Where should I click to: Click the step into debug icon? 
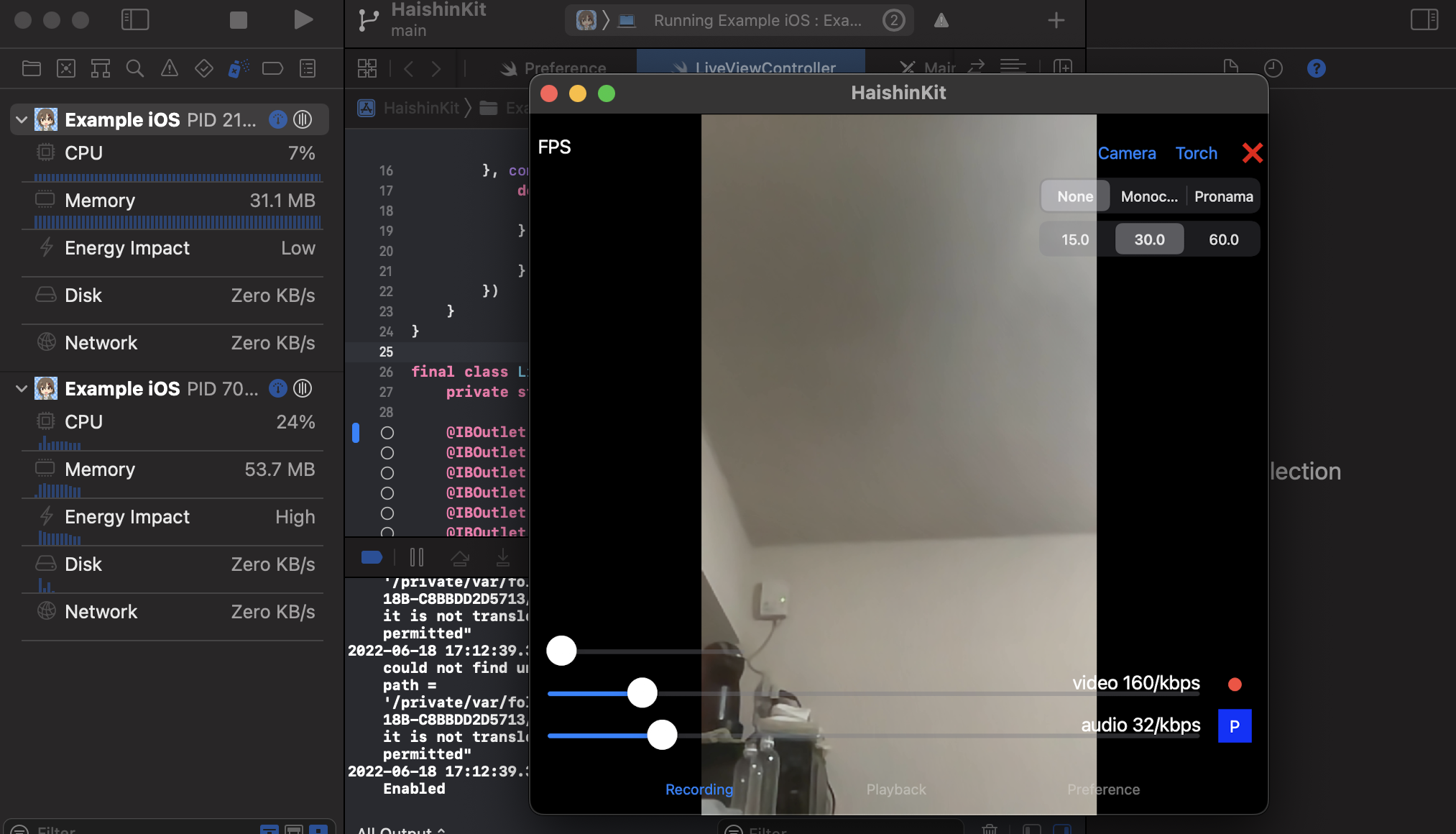click(x=503, y=557)
